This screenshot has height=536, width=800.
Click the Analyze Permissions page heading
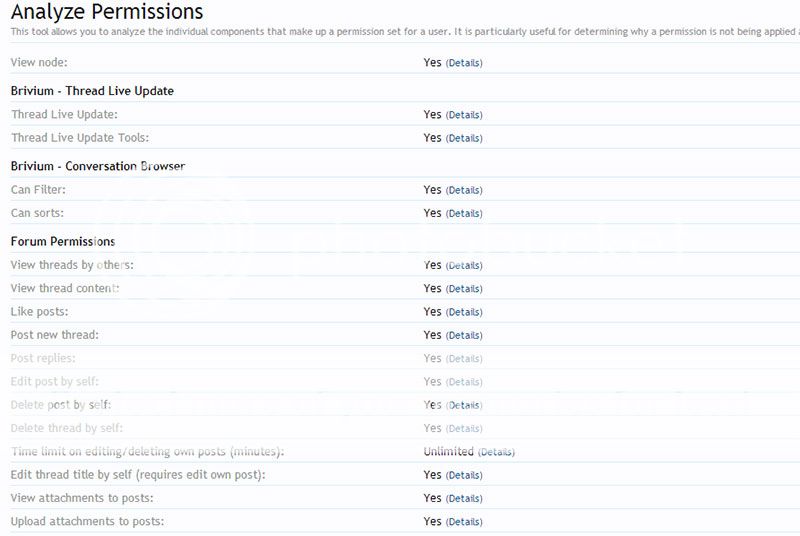pos(107,13)
